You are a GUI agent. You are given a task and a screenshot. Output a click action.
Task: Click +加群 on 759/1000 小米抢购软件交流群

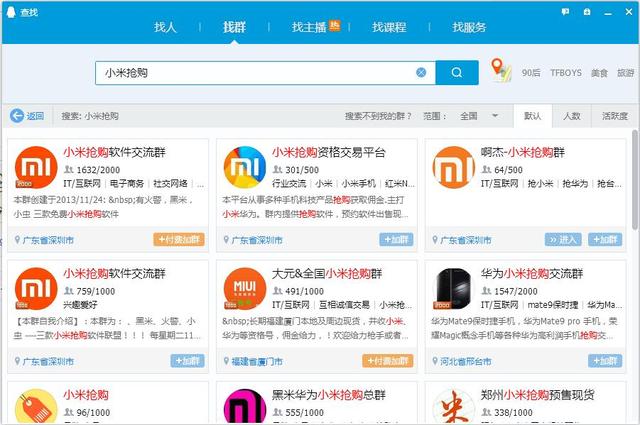[x=187, y=360]
